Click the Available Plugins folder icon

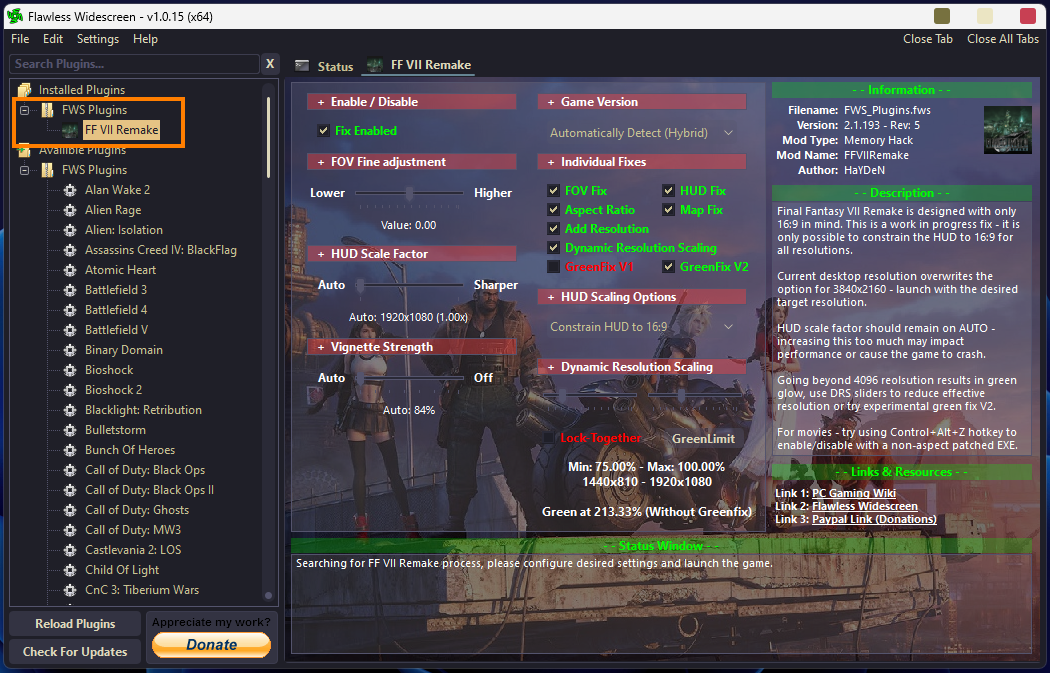click(x=25, y=151)
